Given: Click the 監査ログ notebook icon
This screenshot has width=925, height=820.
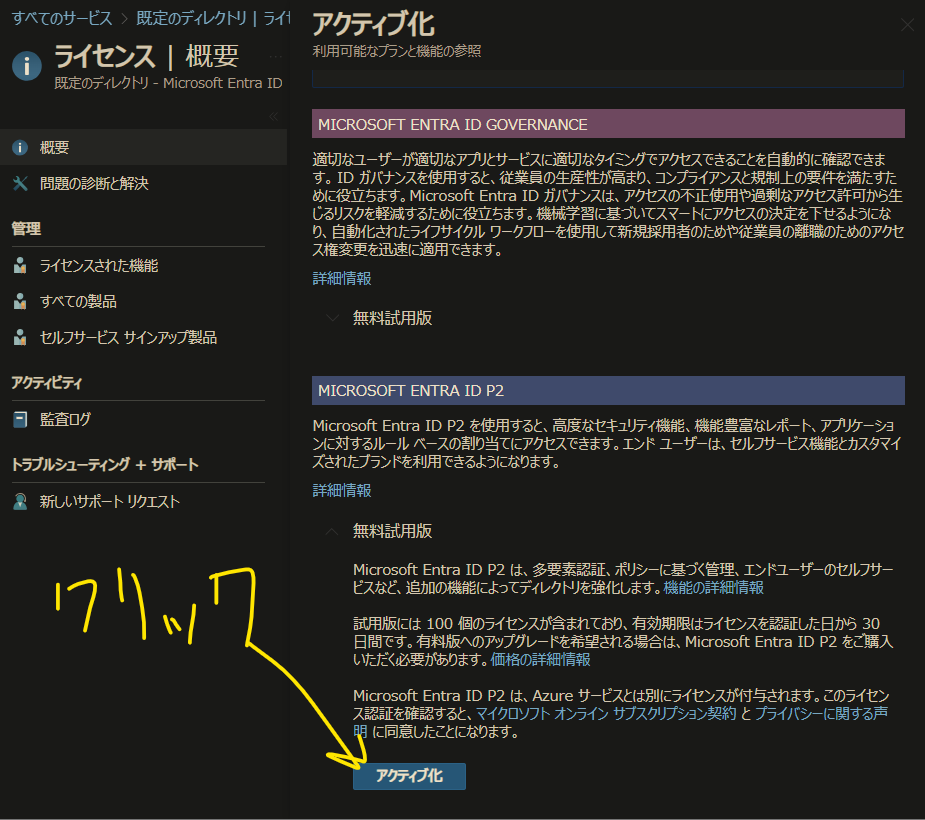Looking at the screenshot, I should [20, 419].
